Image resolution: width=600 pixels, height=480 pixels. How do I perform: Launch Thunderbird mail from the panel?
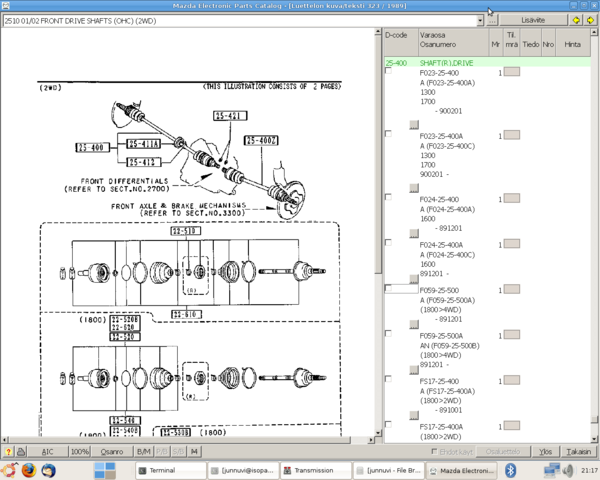coord(48,470)
